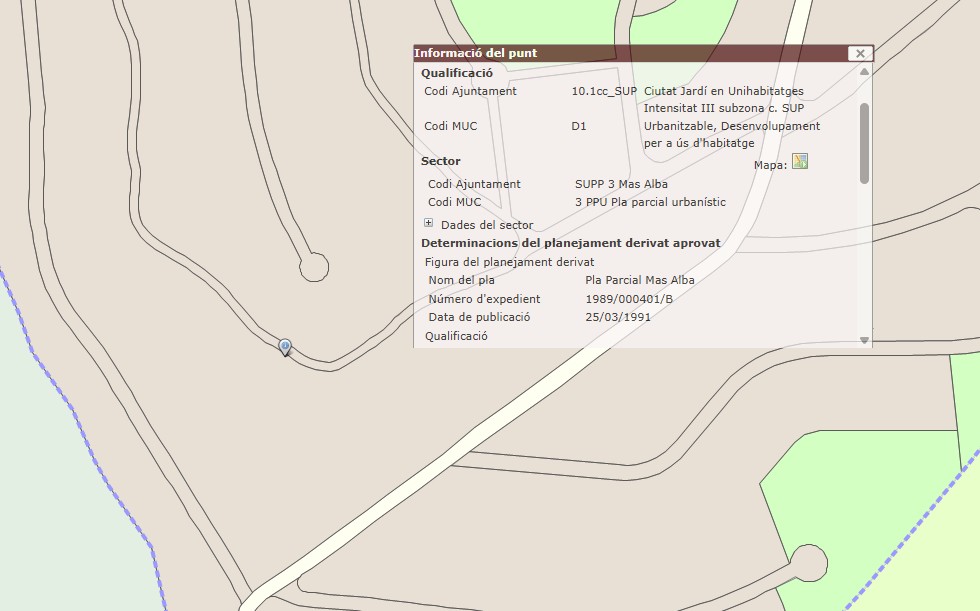The image size is (980, 611).
Task: Click the plan name Pla Parcial Mas Alba
Action: pos(640,280)
